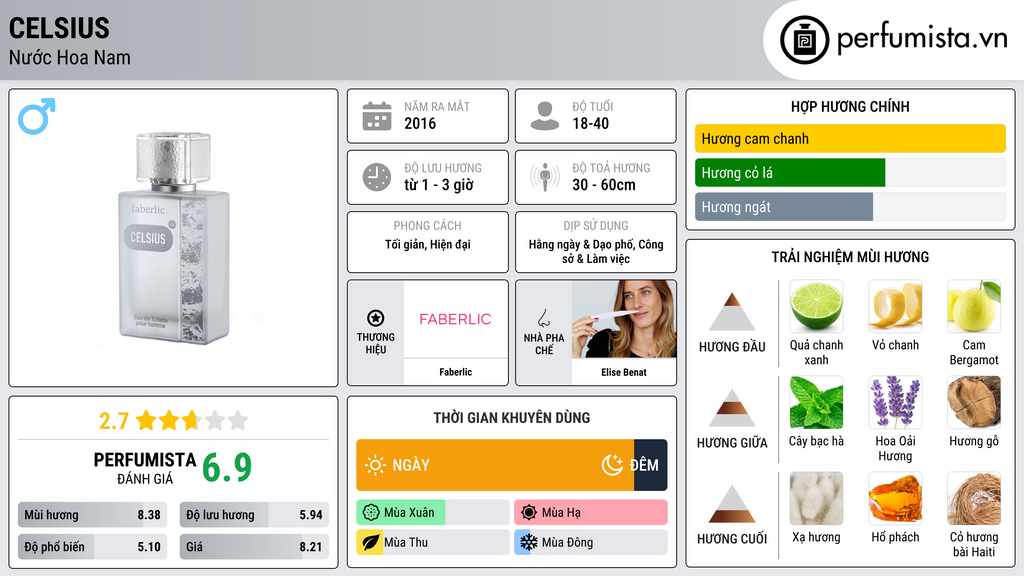The width and height of the screenshot is (1024, 576).
Task: Click the blue male gender symbol
Action: (37, 116)
